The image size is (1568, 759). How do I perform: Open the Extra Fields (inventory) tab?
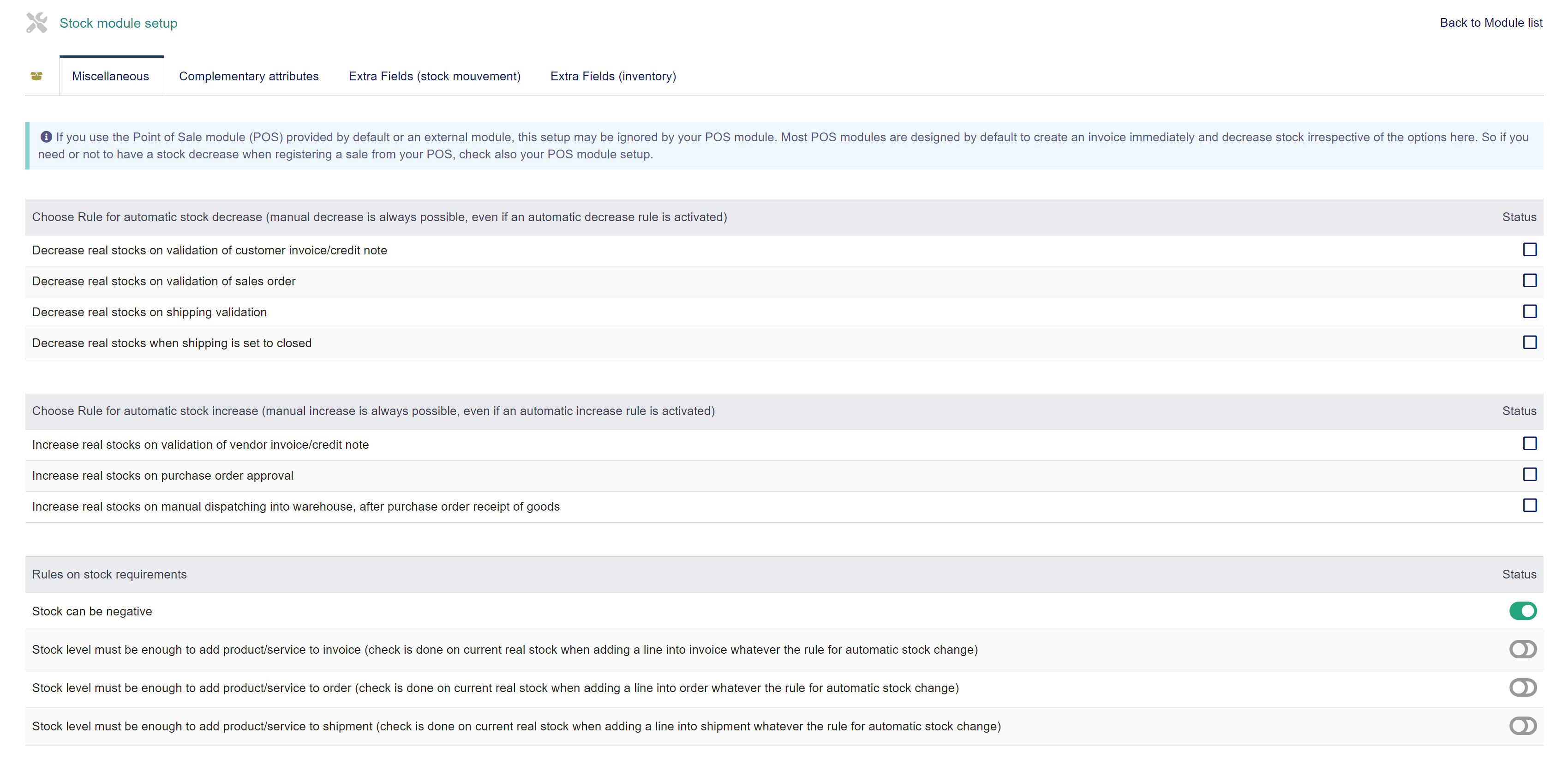613,76
